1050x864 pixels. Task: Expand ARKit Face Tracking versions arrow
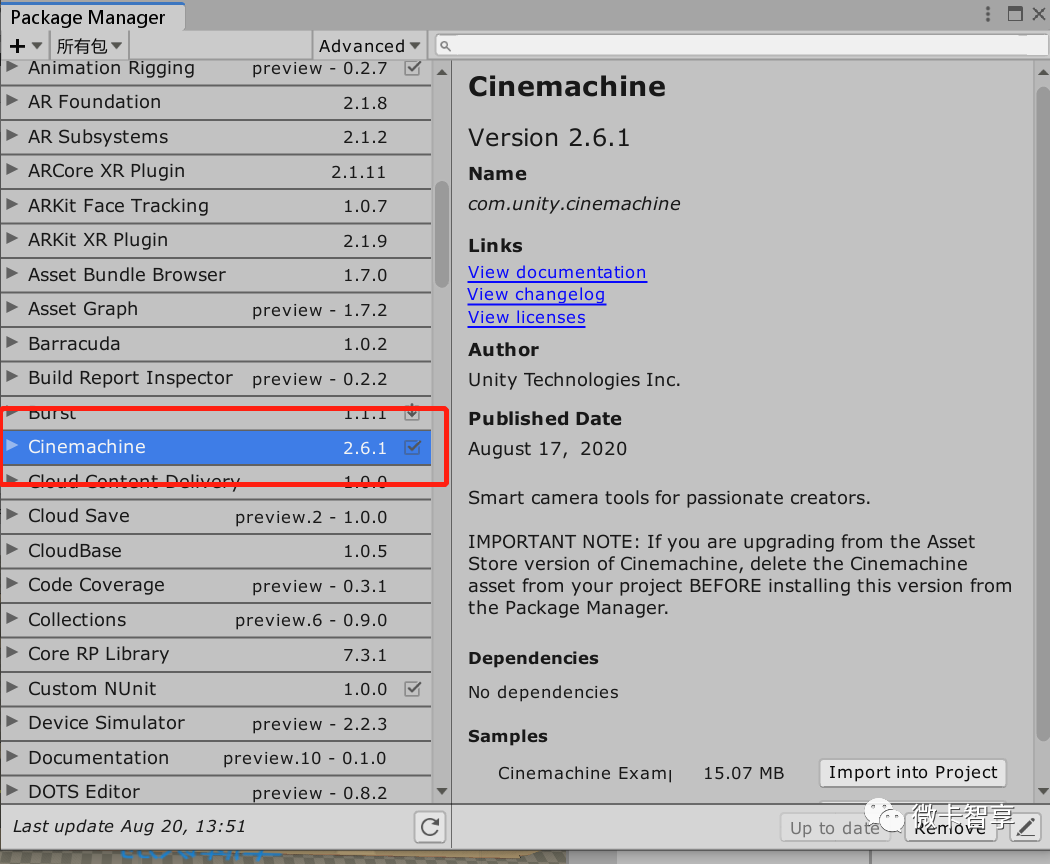click(x=11, y=204)
